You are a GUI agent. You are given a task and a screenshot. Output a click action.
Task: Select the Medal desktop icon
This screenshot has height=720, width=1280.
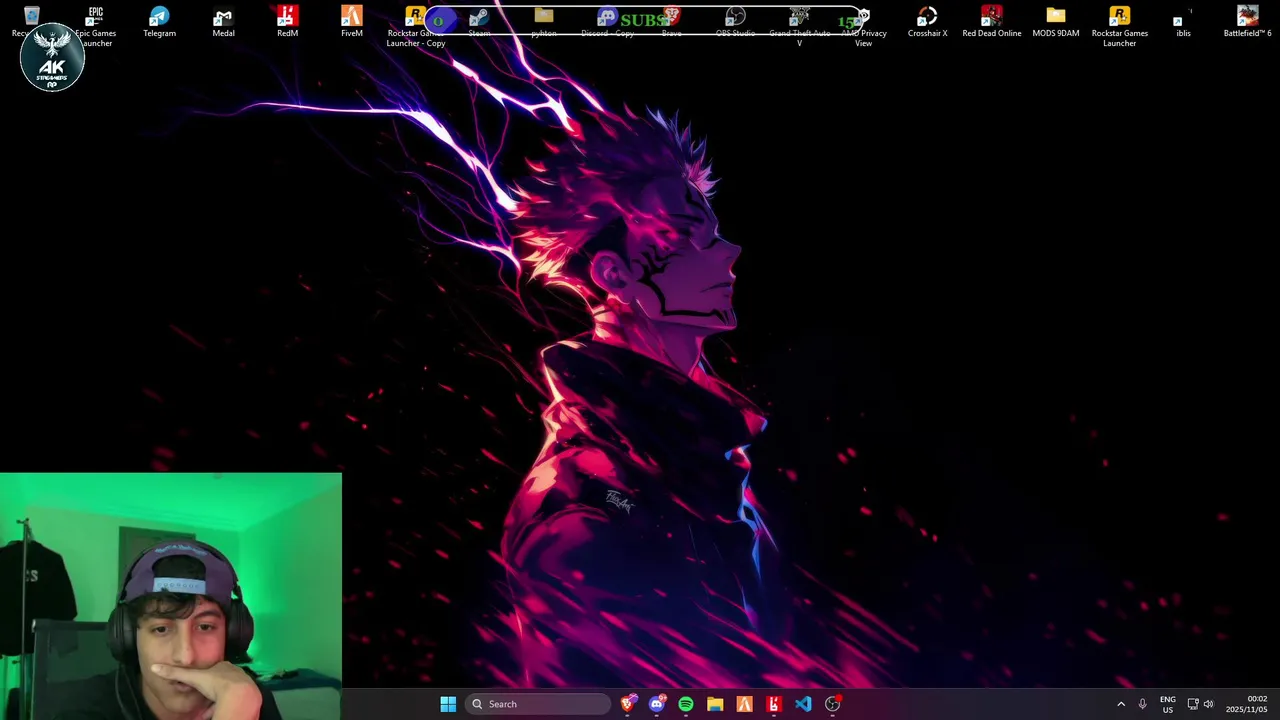pyautogui.click(x=223, y=22)
